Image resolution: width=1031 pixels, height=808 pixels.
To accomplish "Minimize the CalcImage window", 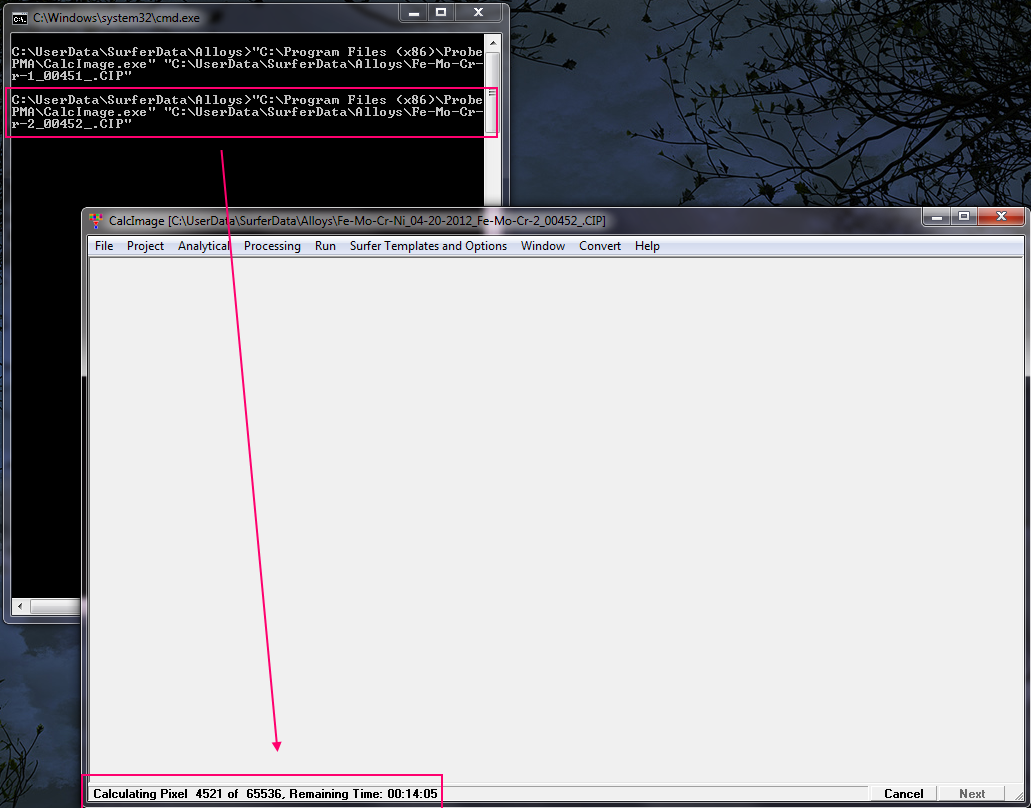I will point(938,217).
